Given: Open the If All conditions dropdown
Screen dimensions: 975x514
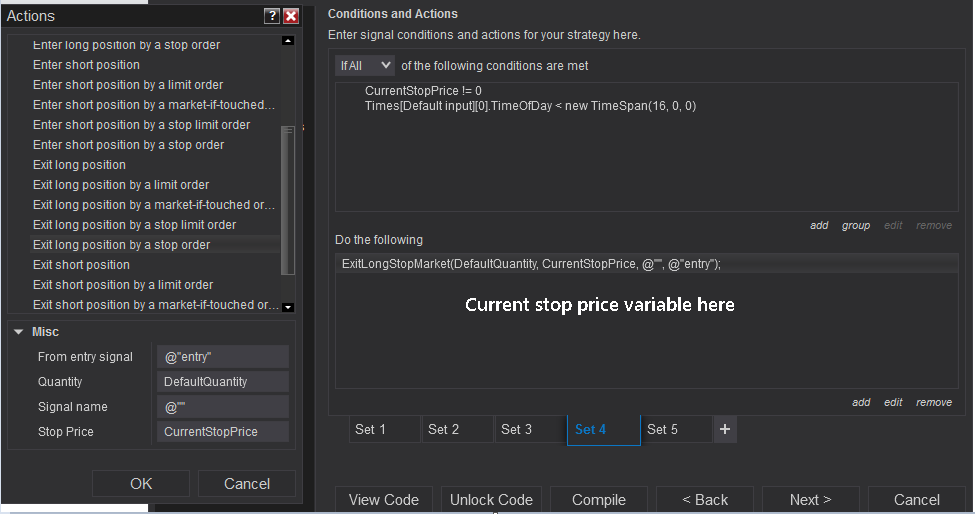Looking at the screenshot, I should (x=365, y=66).
